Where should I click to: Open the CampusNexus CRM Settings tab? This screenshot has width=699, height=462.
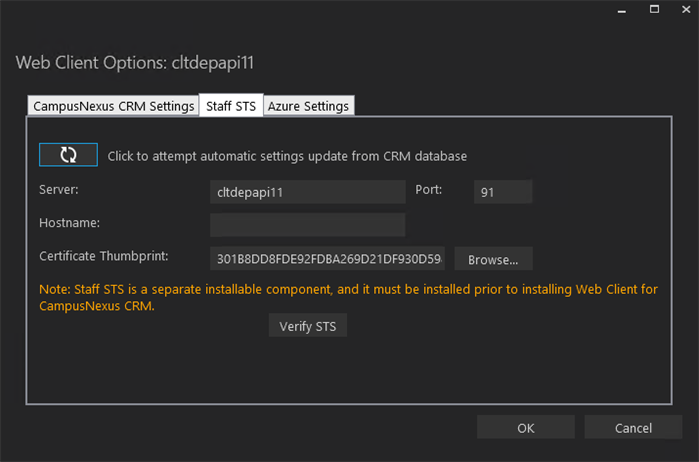click(x=113, y=106)
